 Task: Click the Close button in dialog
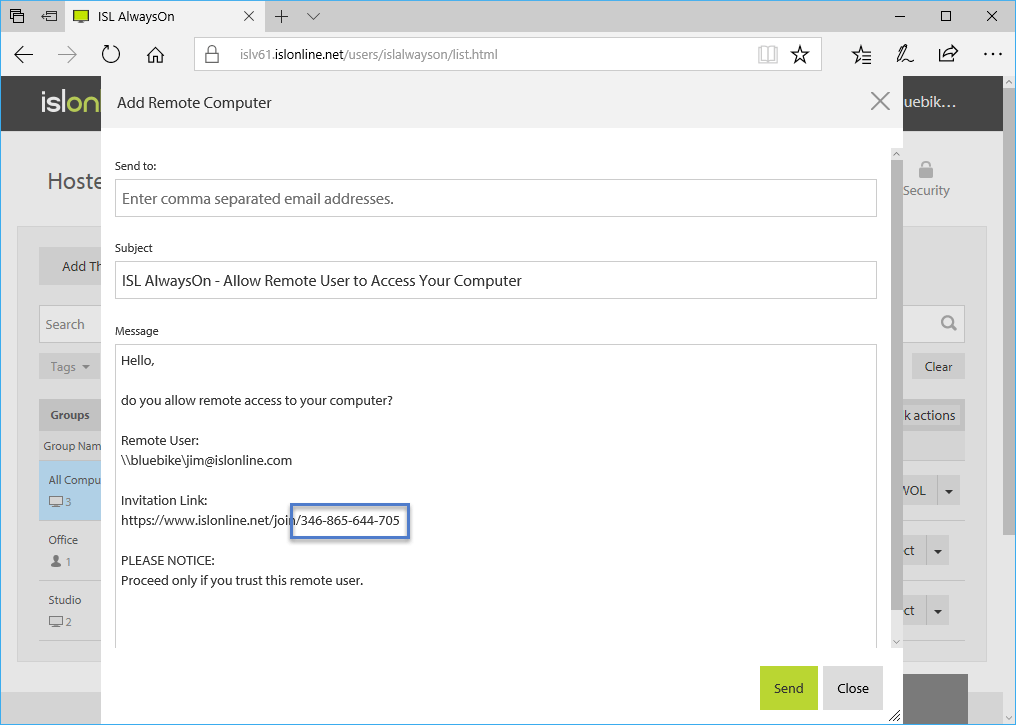pyautogui.click(x=853, y=688)
